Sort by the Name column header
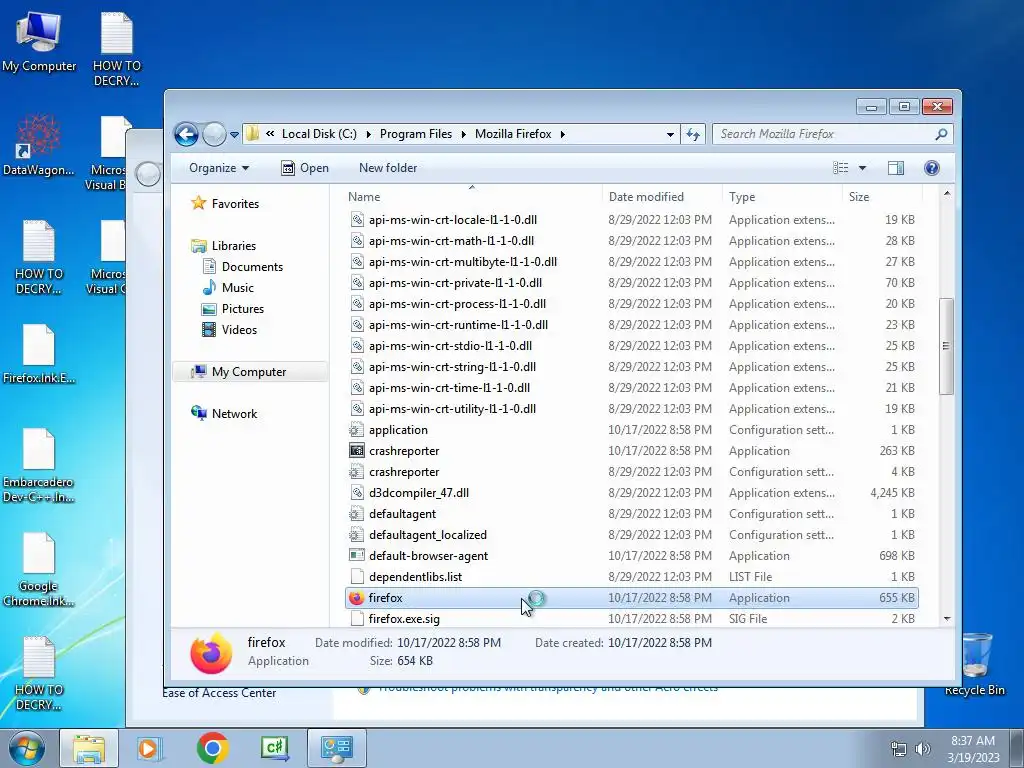This screenshot has height=768, width=1024. click(472, 197)
